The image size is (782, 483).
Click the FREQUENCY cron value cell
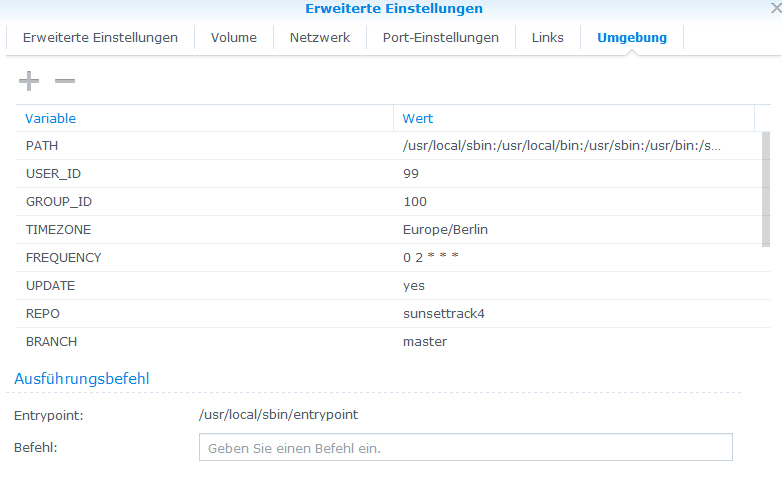(x=578, y=257)
